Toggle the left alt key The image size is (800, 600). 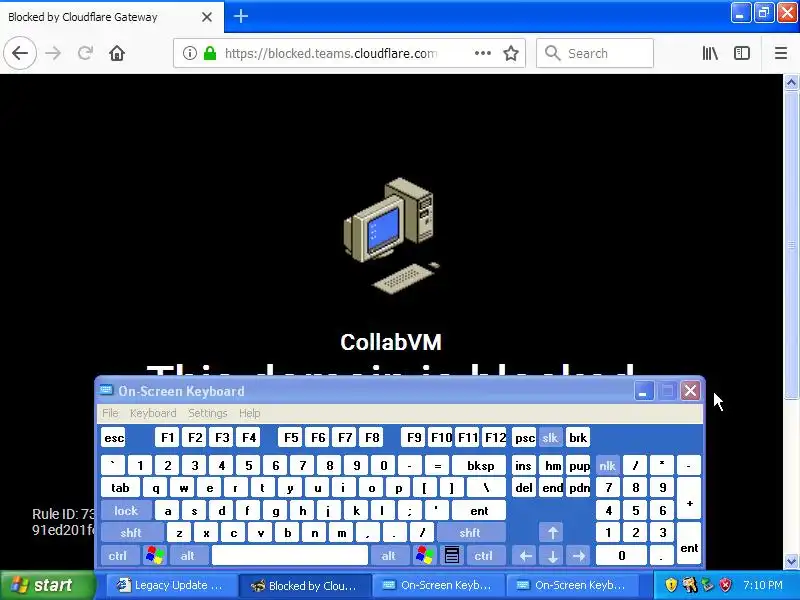tap(188, 556)
